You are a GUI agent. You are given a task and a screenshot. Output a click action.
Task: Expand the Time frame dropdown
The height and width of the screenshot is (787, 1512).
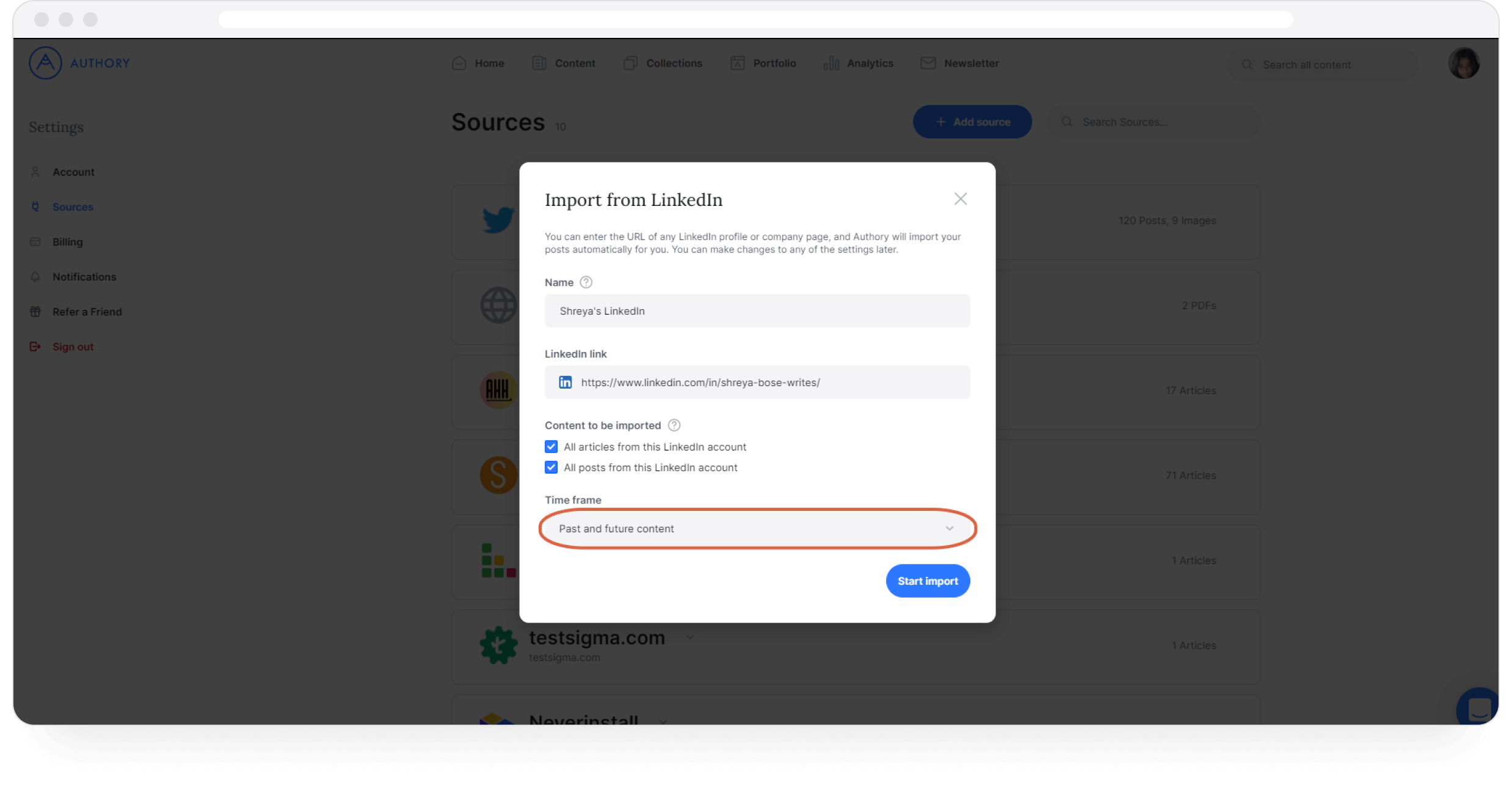(756, 528)
